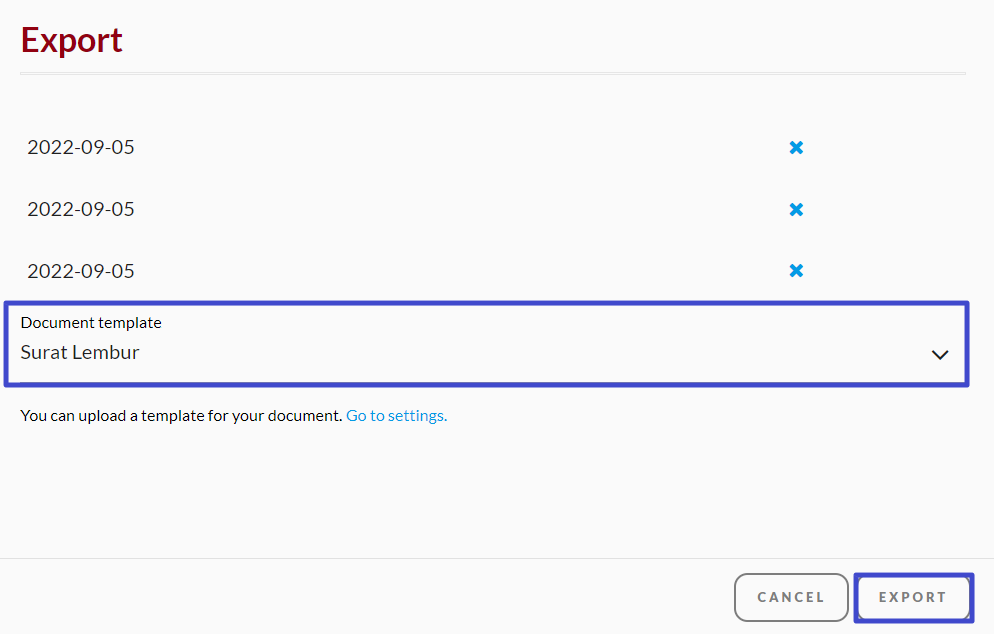This screenshot has height=634, width=994.
Task: Delete the bottom date from the list
Action: click(796, 271)
